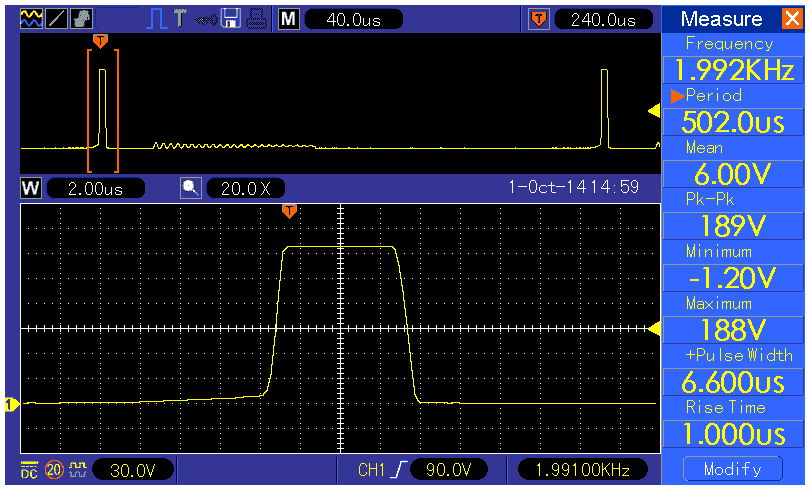Select the Maximum 188V measurement
Image resolution: width=809 pixels, height=496 pixels.
click(x=733, y=318)
